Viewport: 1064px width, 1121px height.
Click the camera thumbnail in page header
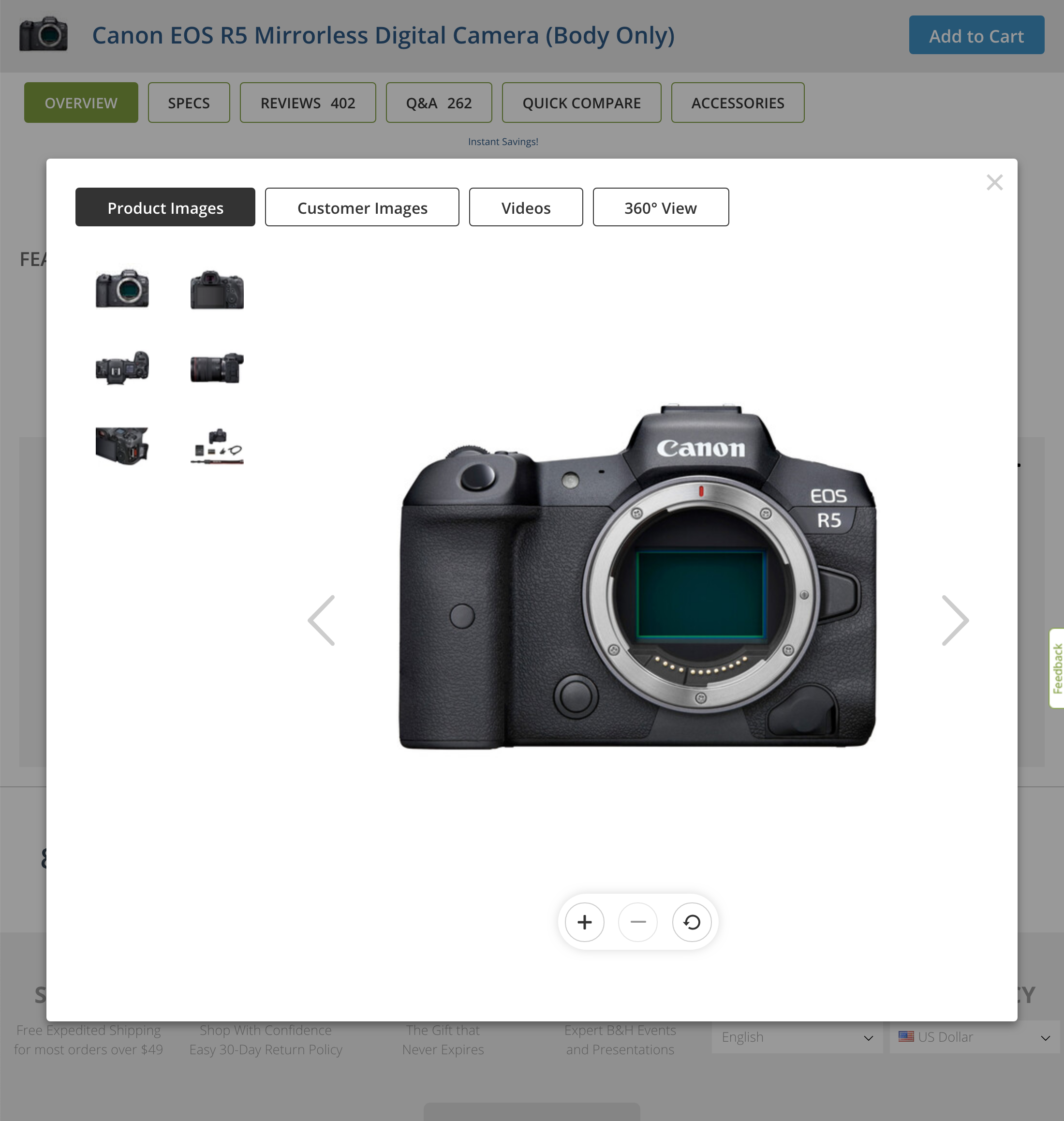click(x=43, y=35)
